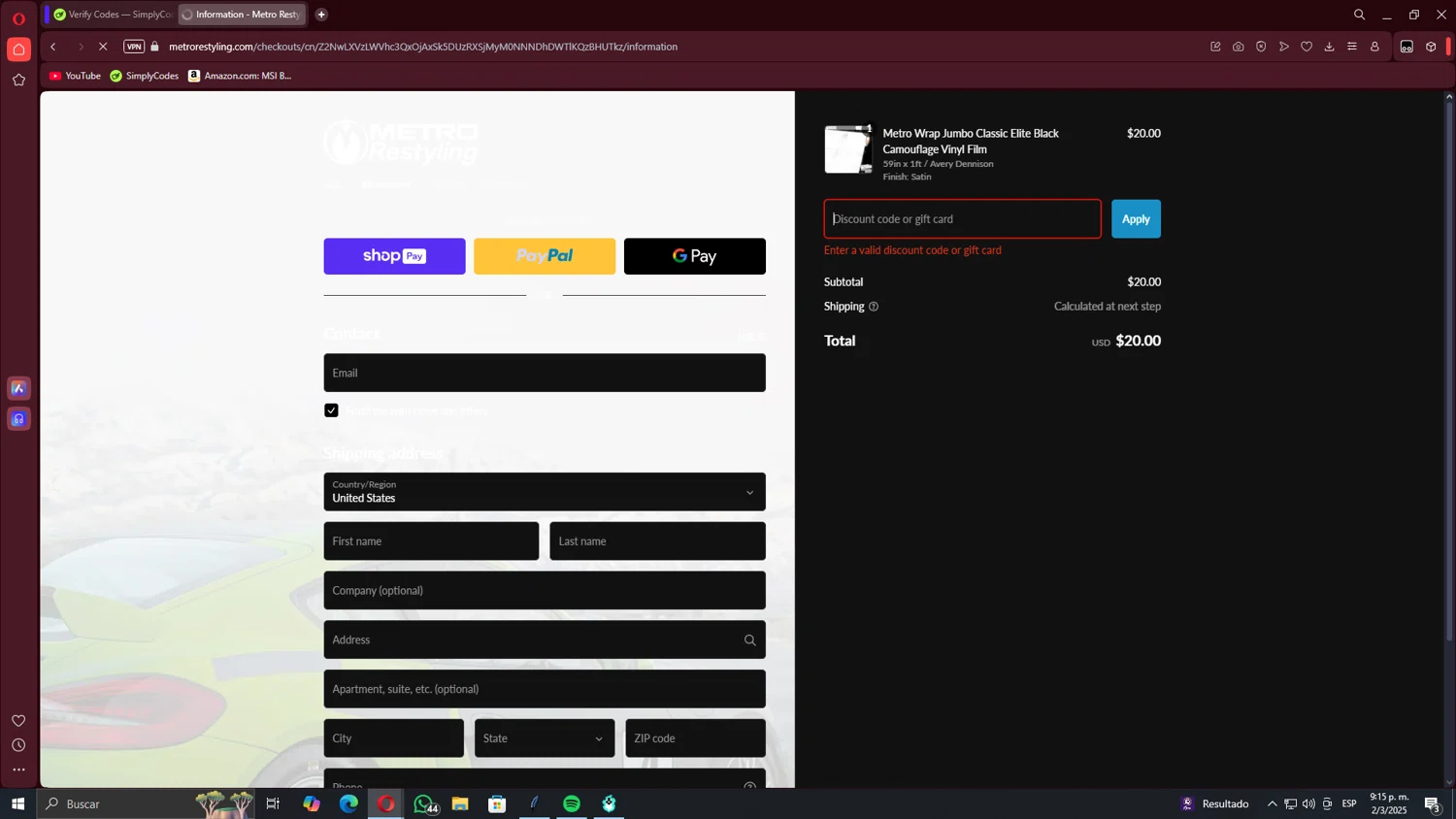Take a snapshot with the camera icon
The height and width of the screenshot is (819, 1456).
tap(1239, 47)
